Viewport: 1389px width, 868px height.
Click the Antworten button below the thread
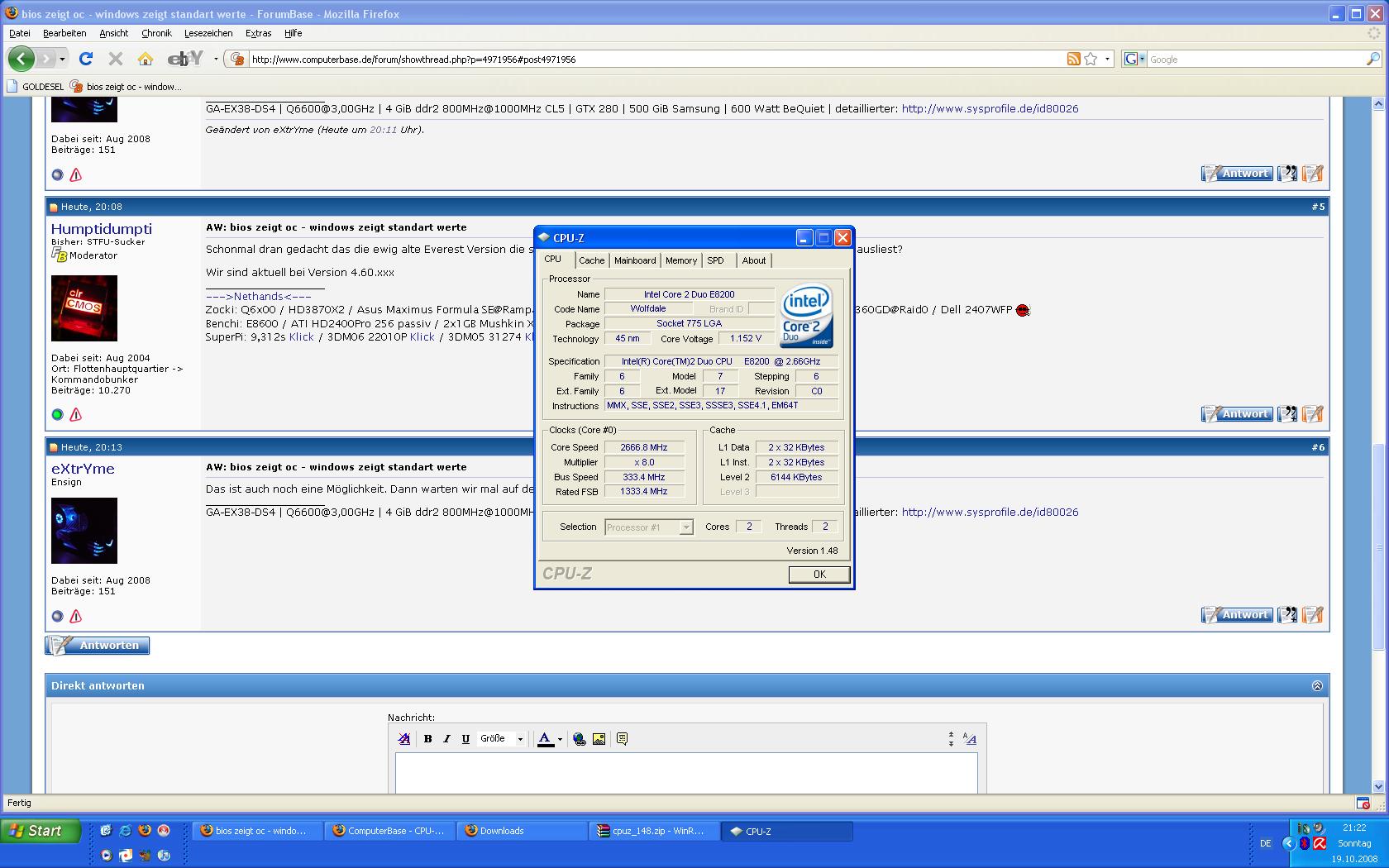coord(98,646)
